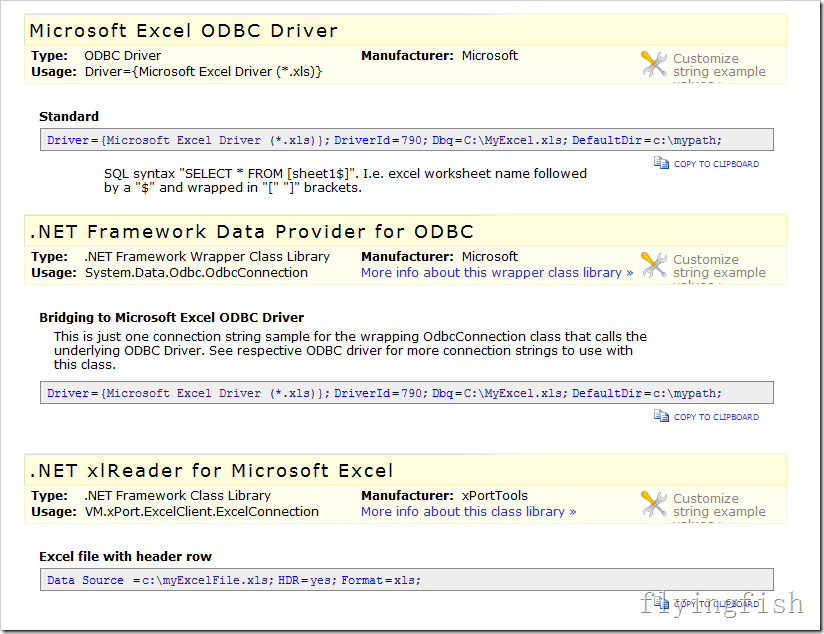
Task: Click the 'Microsoft Excel ODBC Driver' heading
Action: pyautogui.click(x=183, y=30)
